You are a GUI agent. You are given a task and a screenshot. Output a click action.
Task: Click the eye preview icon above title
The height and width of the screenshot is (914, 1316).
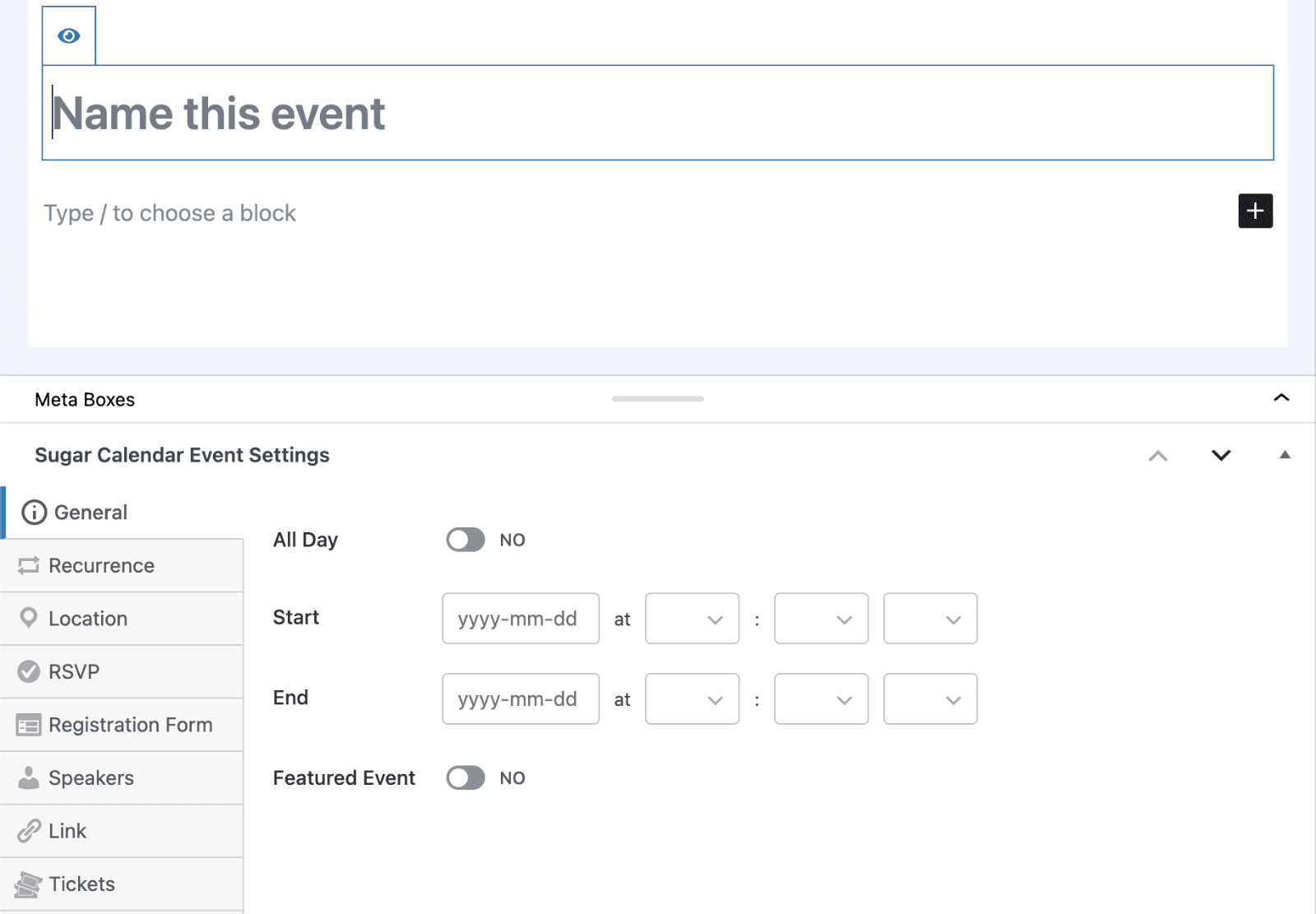pyautogui.click(x=69, y=35)
